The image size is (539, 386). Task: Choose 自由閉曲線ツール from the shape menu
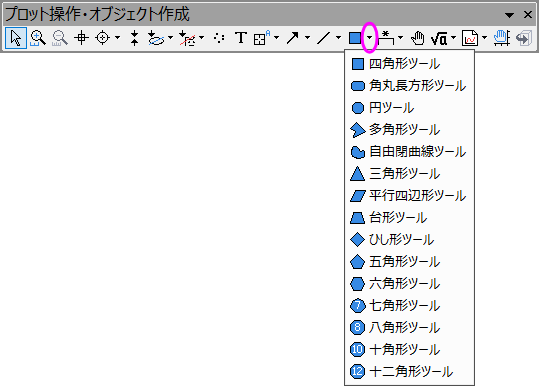click(x=409, y=152)
